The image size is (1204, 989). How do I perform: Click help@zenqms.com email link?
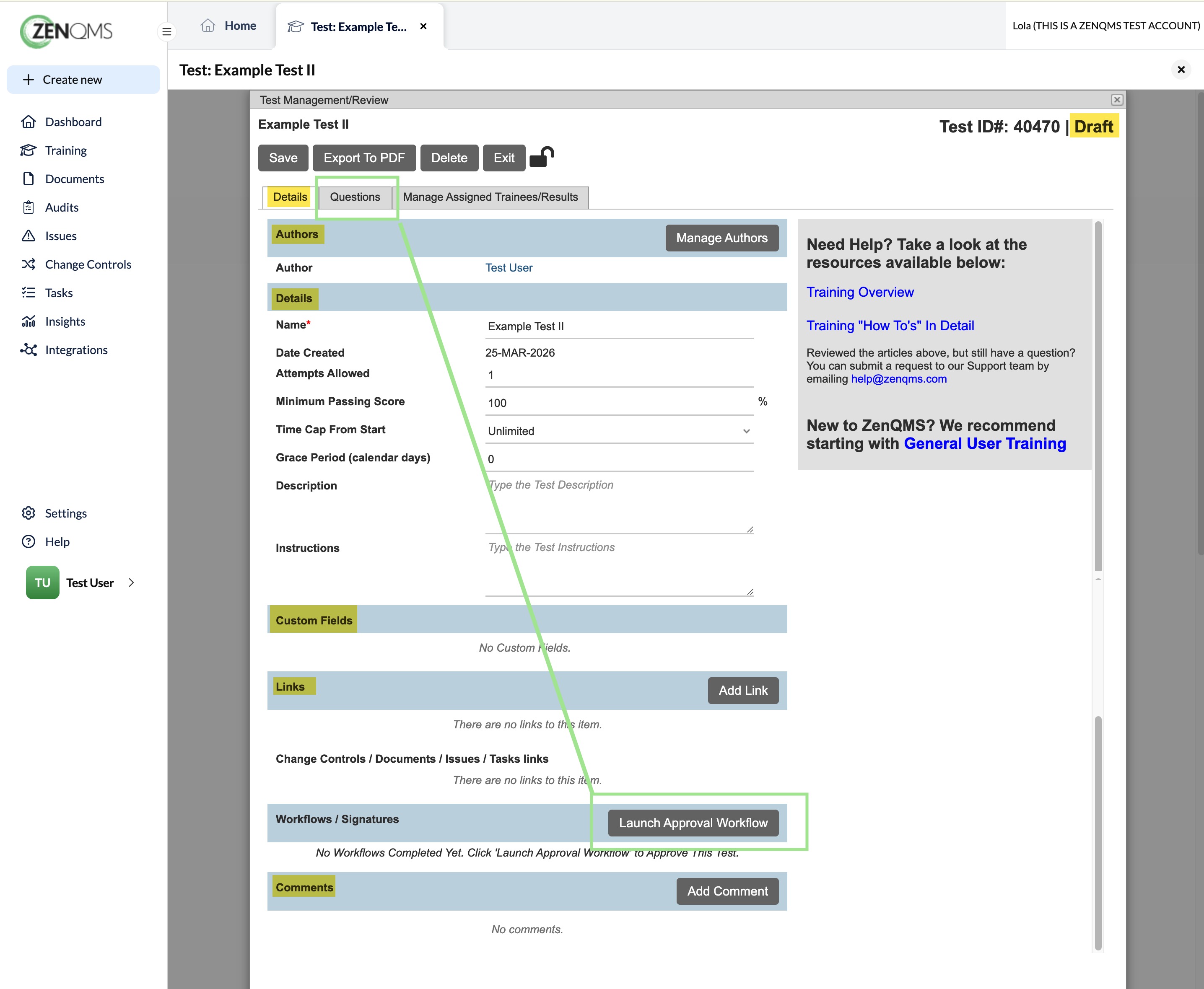[898, 379]
